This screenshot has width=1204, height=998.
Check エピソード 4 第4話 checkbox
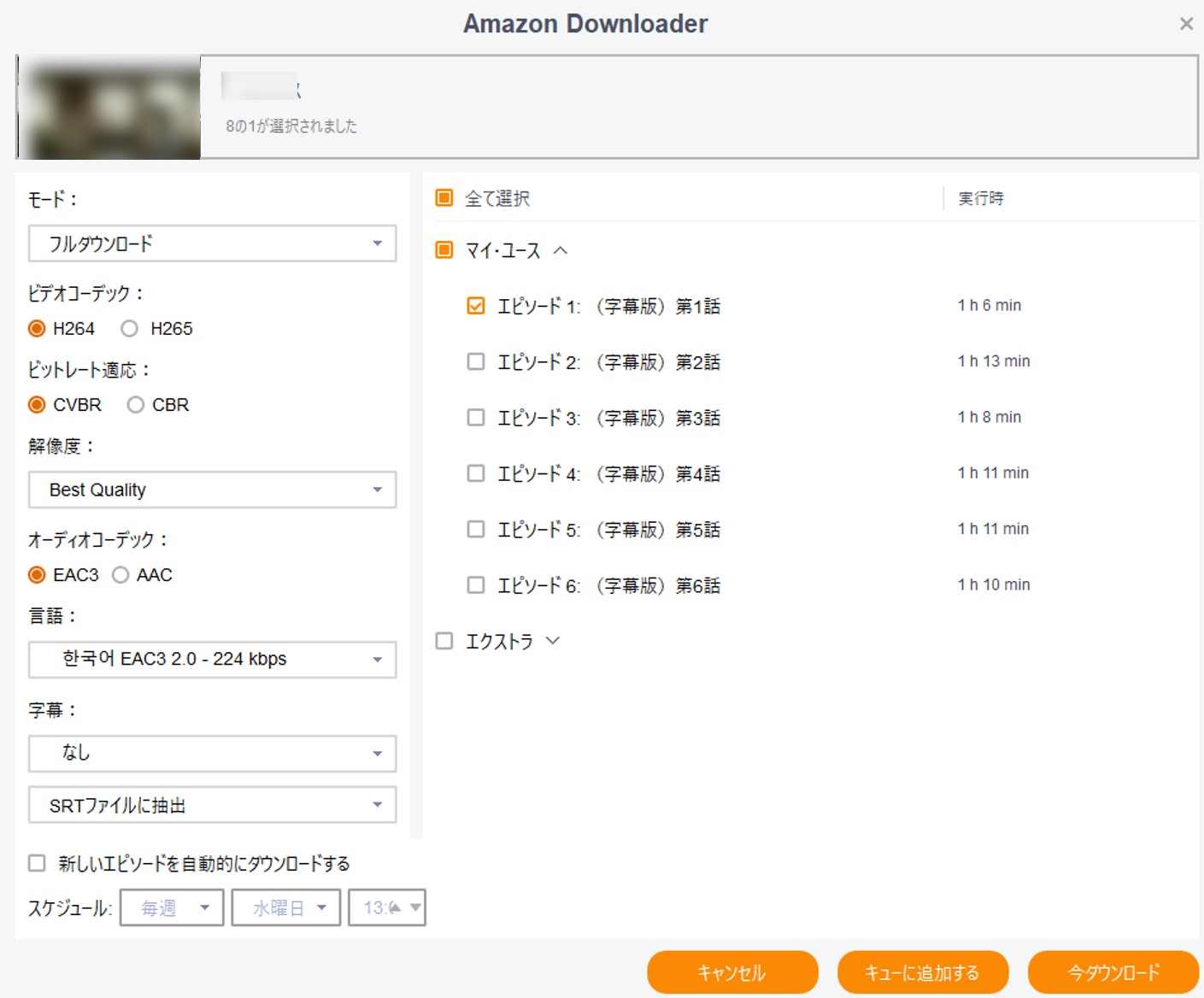(x=476, y=473)
